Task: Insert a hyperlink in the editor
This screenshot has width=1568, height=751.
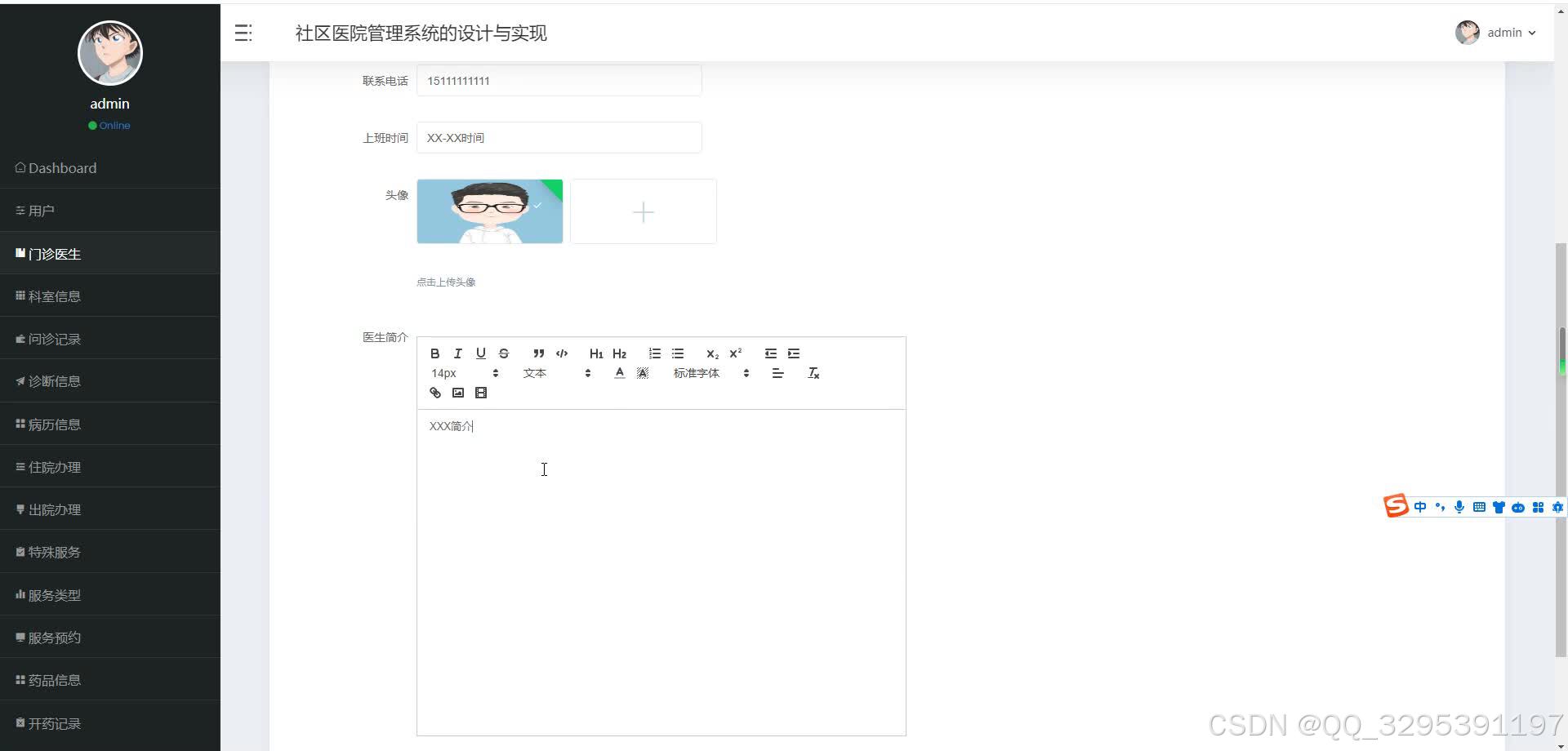Action: point(434,393)
